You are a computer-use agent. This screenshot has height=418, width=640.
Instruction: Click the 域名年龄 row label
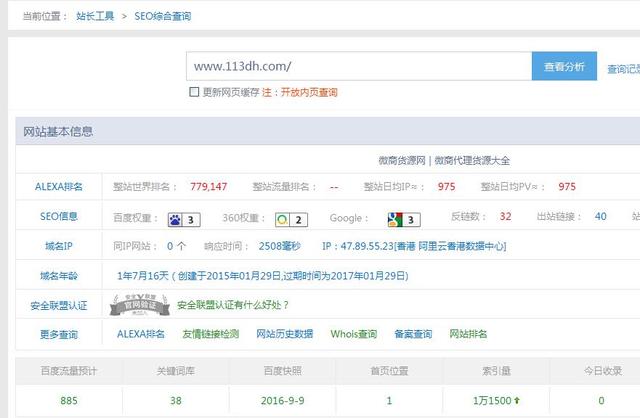59,276
